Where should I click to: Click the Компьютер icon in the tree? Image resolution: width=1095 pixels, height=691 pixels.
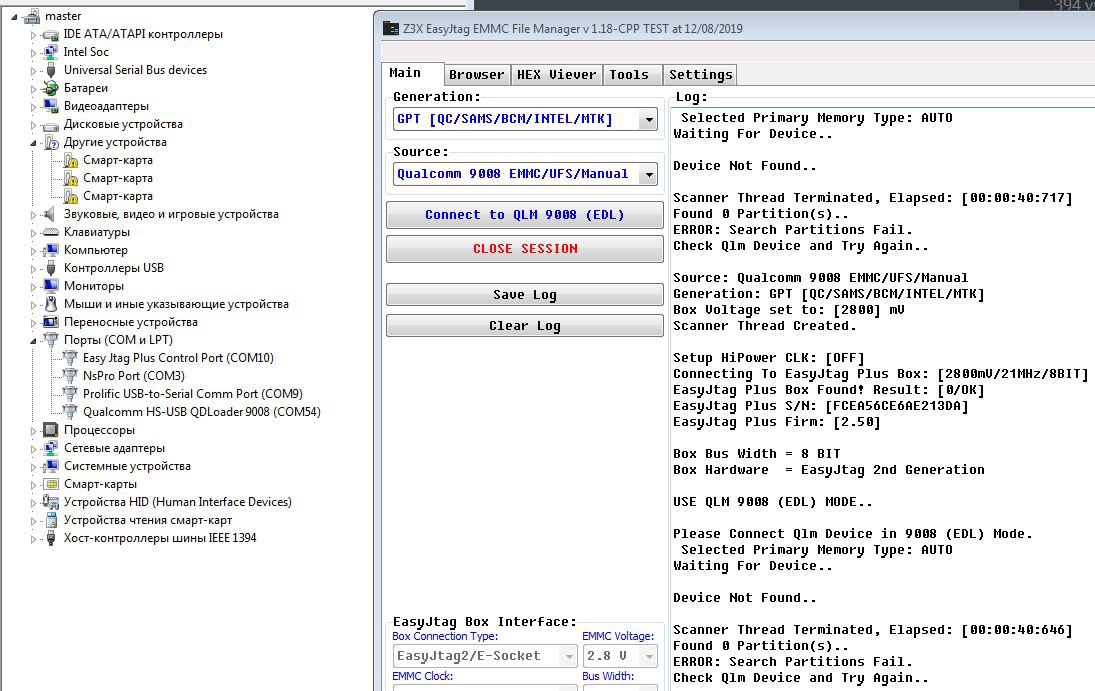(50, 250)
